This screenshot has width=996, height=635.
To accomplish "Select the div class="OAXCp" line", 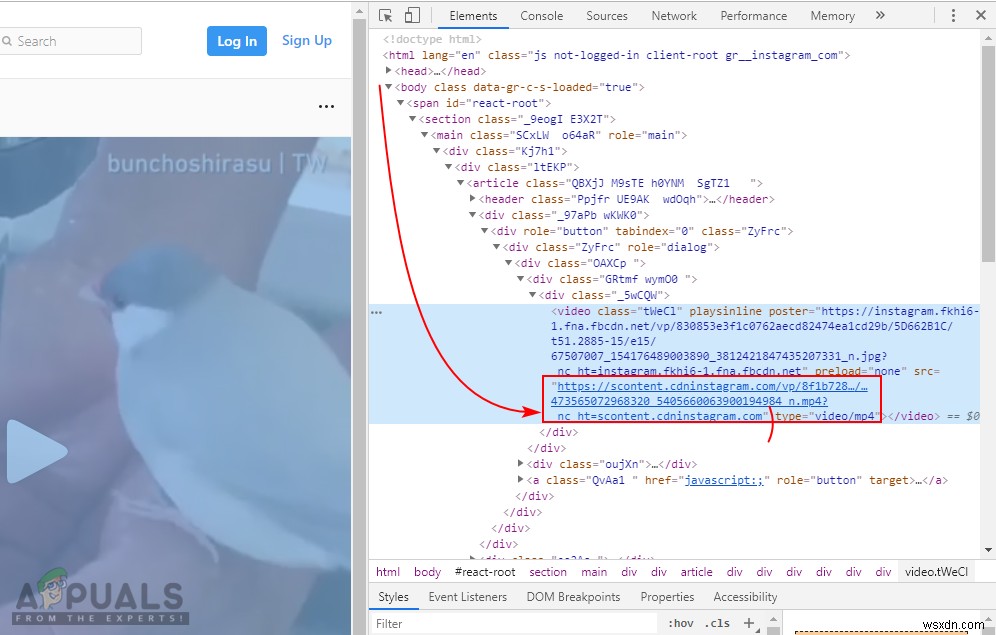I will [580, 263].
